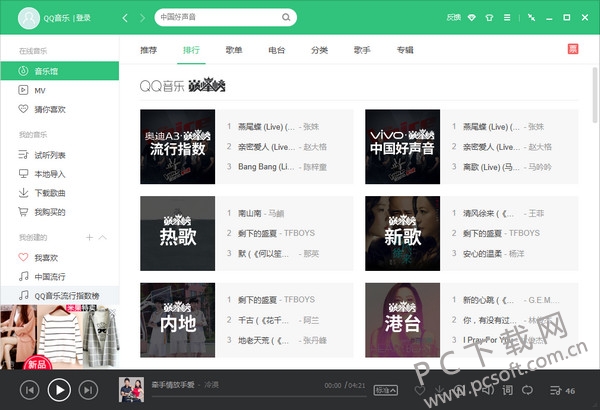Viewport: 600px width, 410px height.
Task: Open the green diamond VIP icon
Action: tap(472, 18)
